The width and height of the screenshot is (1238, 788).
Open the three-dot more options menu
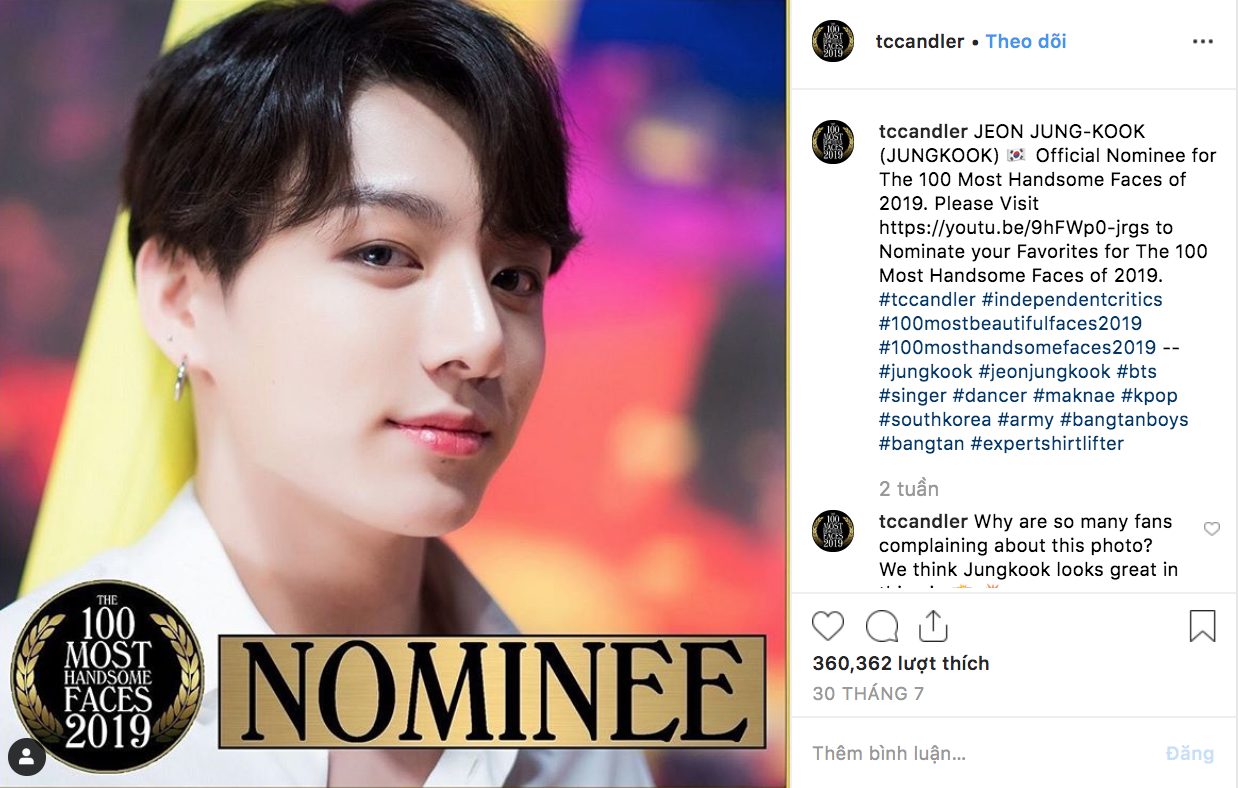[1203, 42]
